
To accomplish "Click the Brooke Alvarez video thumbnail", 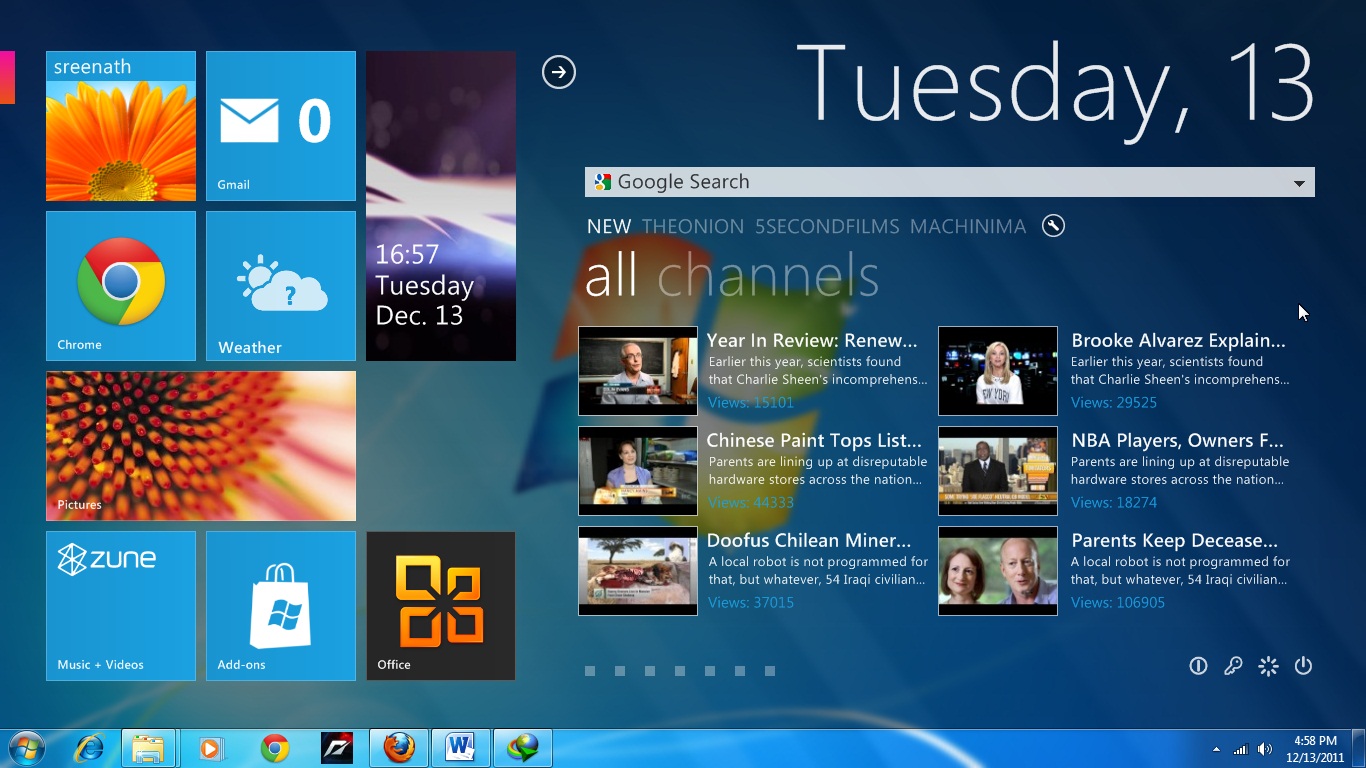I will click(x=998, y=371).
